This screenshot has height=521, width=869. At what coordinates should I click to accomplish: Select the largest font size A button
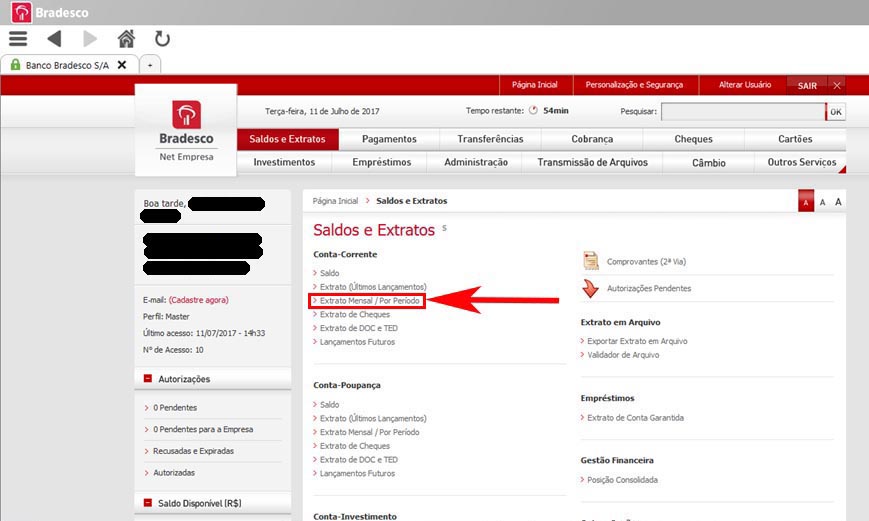838,202
